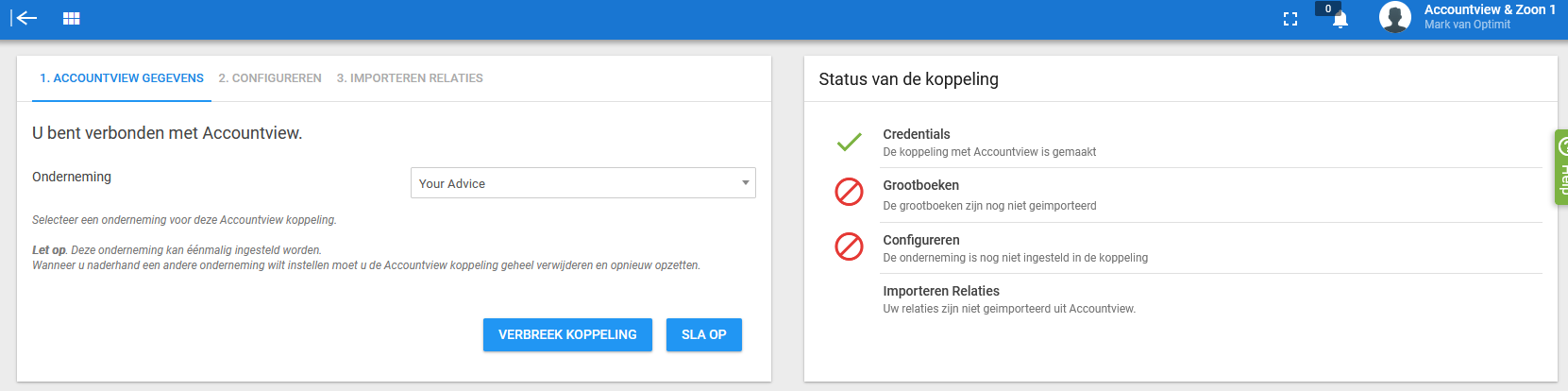Switch to the Accountview Gegevens tab
This screenshot has height=391, width=1568.
[122, 78]
